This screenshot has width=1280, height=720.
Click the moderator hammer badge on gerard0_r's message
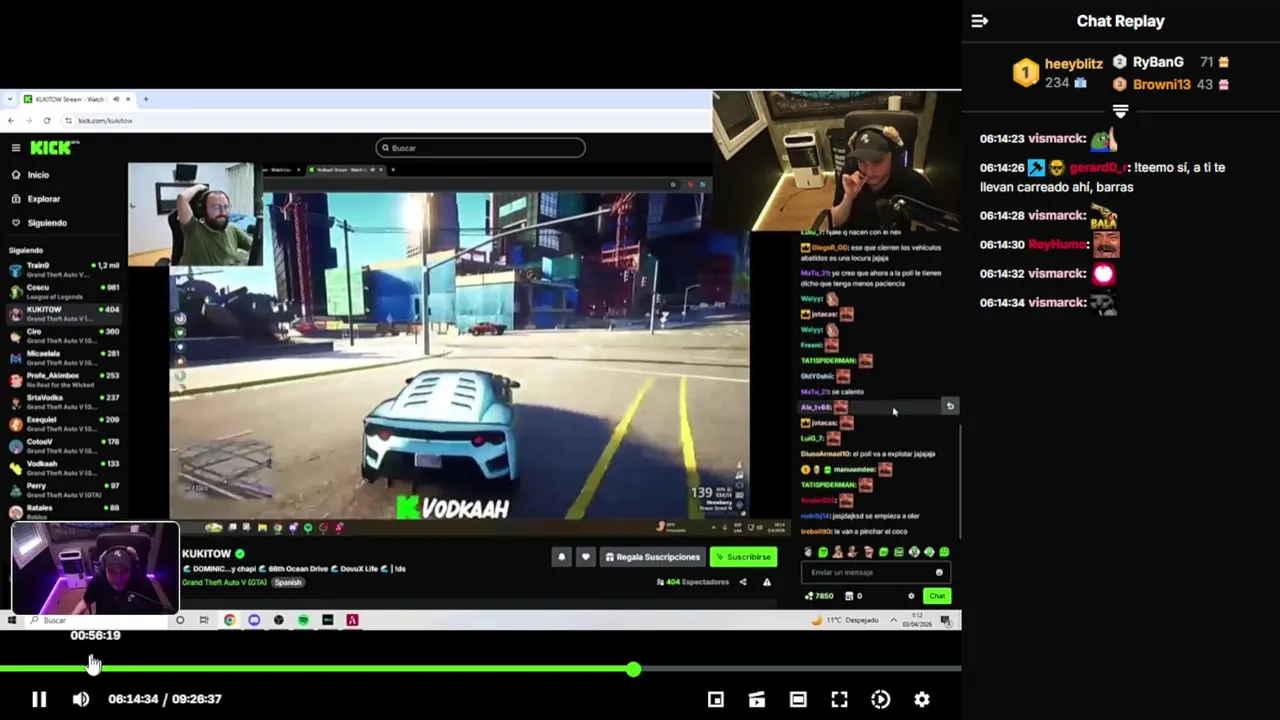point(1036,168)
